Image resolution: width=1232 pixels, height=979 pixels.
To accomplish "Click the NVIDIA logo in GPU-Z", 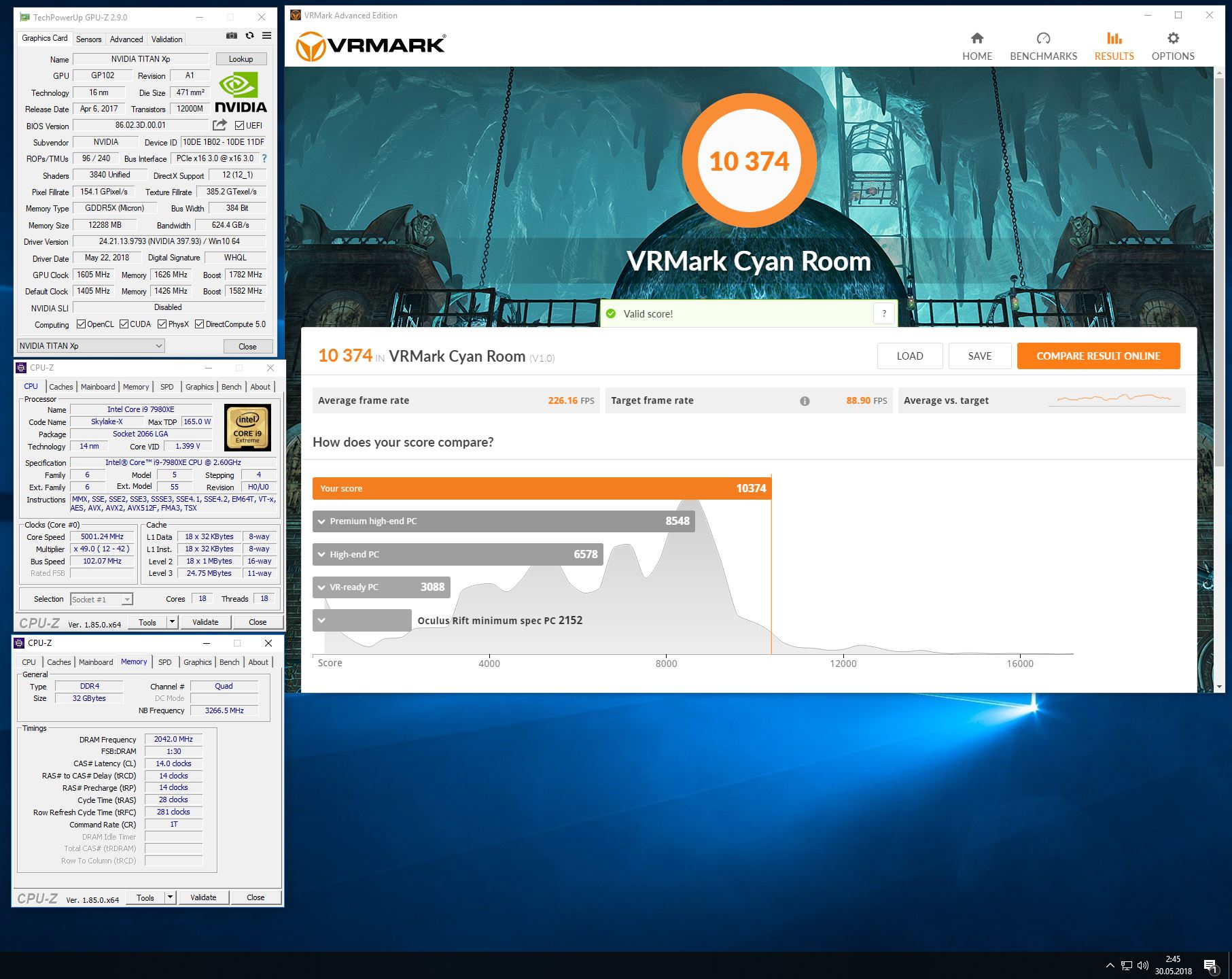I will [241, 92].
